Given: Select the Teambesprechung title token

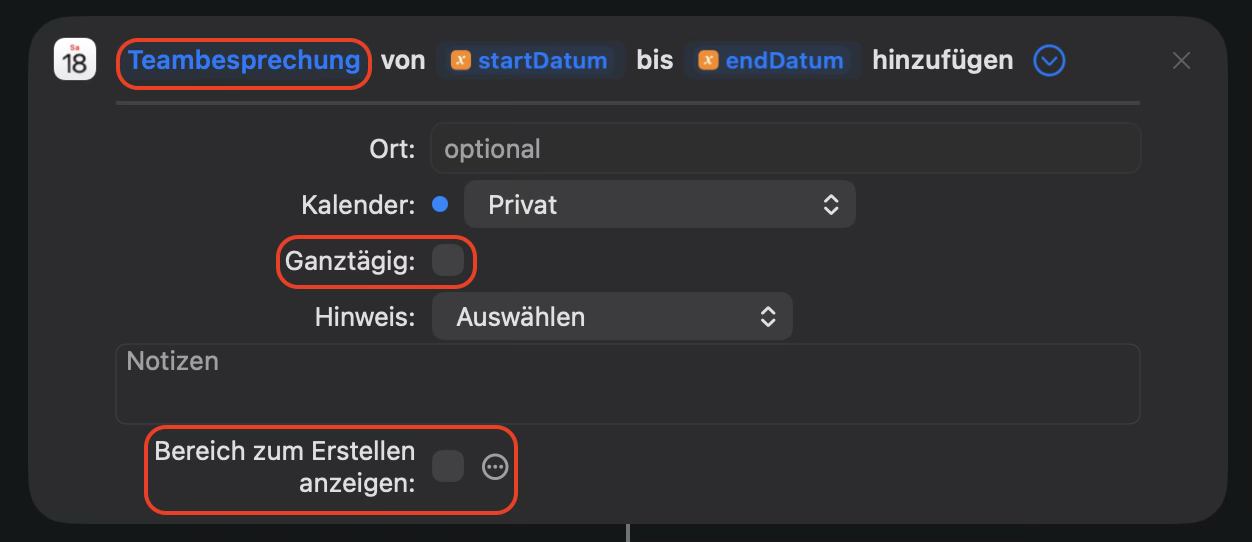Looking at the screenshot, I should (244, 61).
